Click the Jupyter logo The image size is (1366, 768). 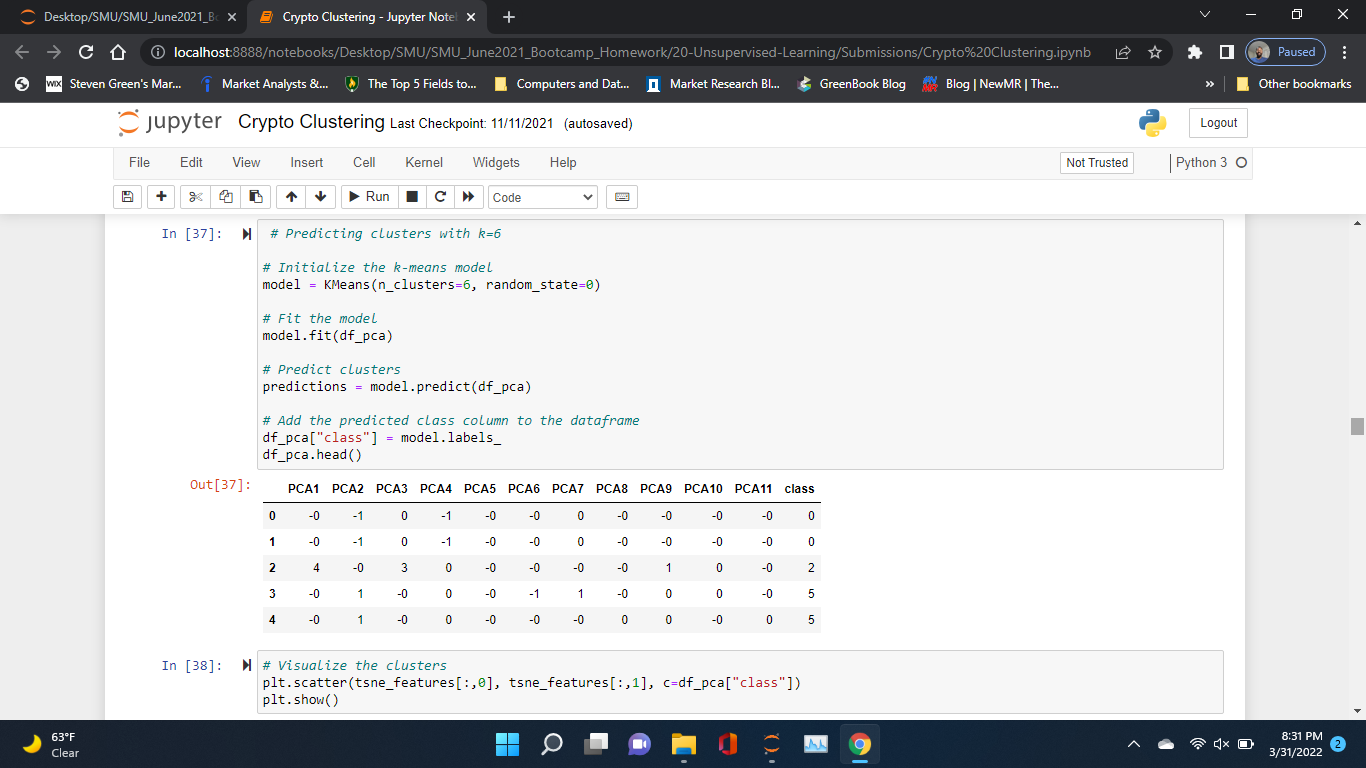[x=169, y=122]
